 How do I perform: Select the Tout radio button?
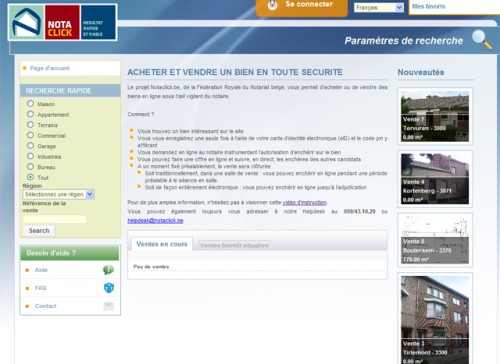30,177
